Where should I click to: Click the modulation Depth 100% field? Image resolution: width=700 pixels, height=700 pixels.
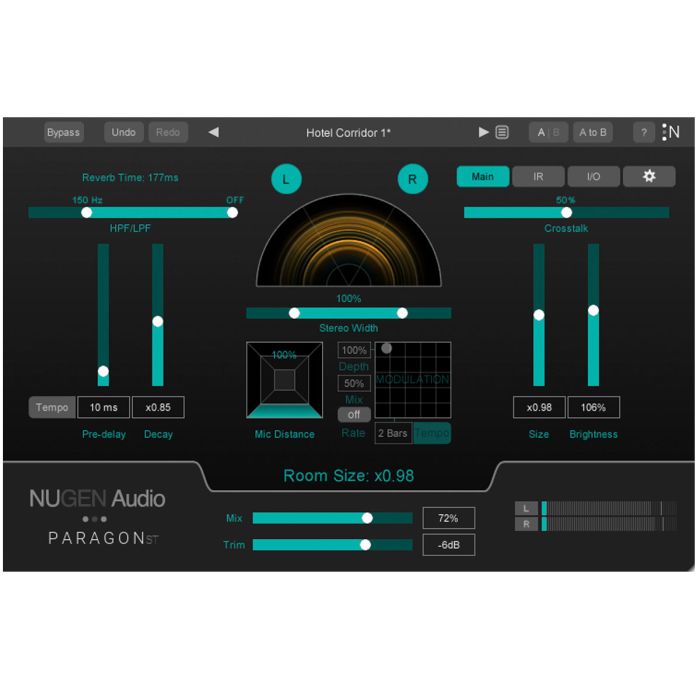354,350
